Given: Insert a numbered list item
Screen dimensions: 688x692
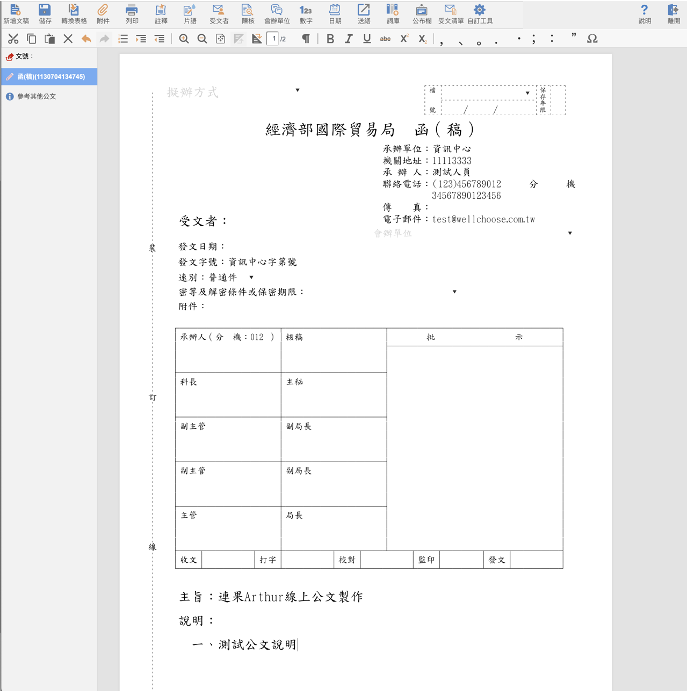Looking at the screenshot, I should tap(123, 39).
